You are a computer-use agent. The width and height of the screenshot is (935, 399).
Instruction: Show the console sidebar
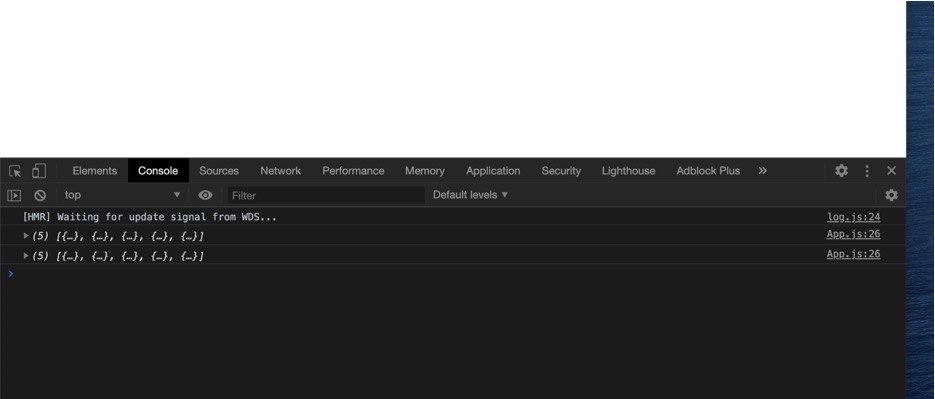click(x=14, y=195)
